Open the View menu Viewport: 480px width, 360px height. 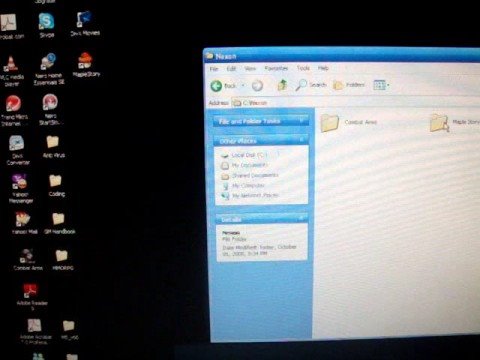[x=250, y=69]
